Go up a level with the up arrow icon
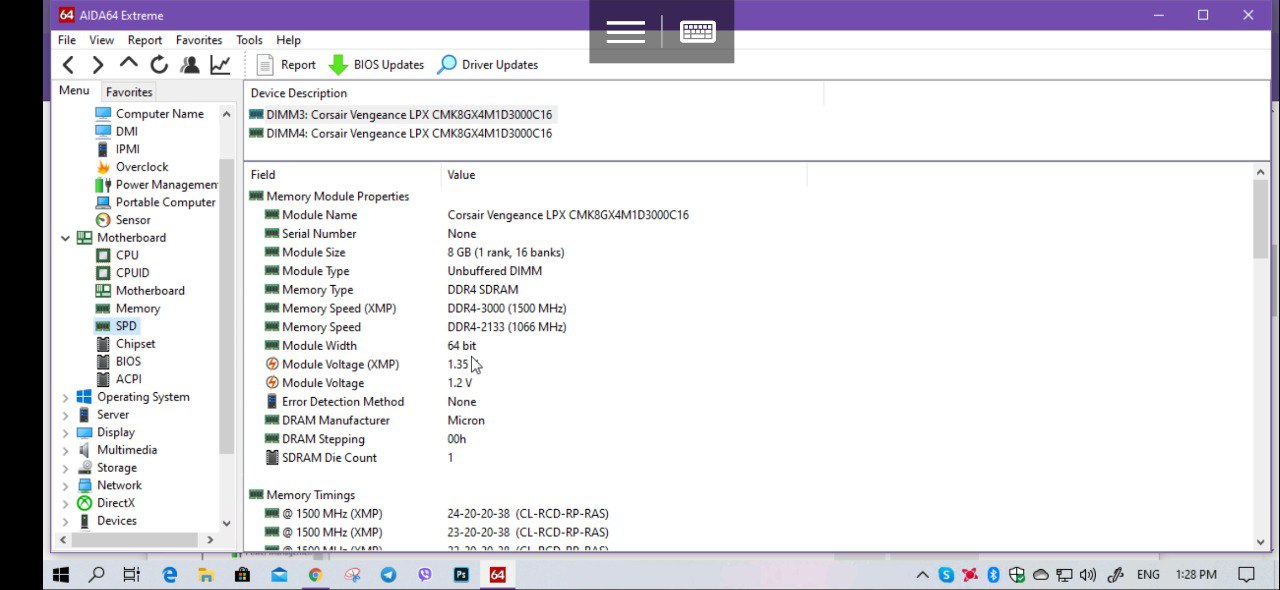 pos(128,64)
